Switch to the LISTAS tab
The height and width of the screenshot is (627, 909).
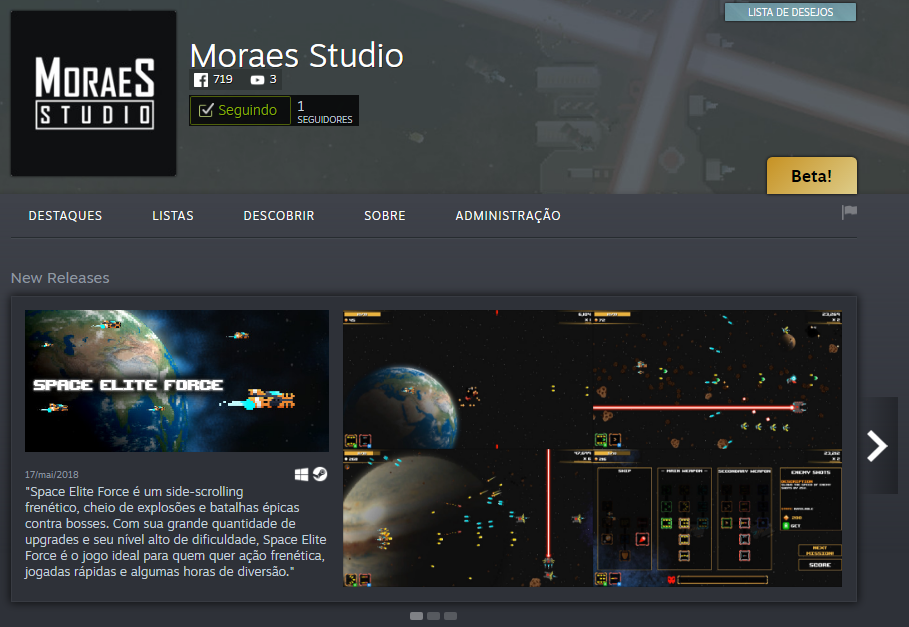click(x=173, y=216)
